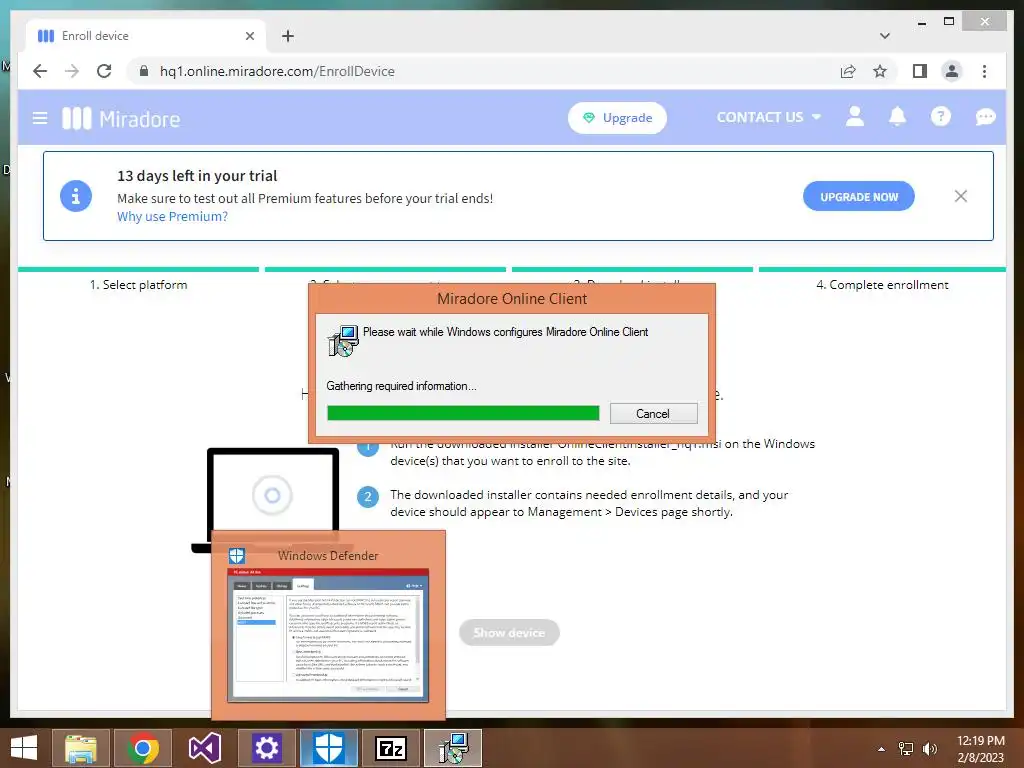This screenshot has height=768, width=1024.
Task: Open File Explorer from taskbar
Action: [x=80, y=748]
